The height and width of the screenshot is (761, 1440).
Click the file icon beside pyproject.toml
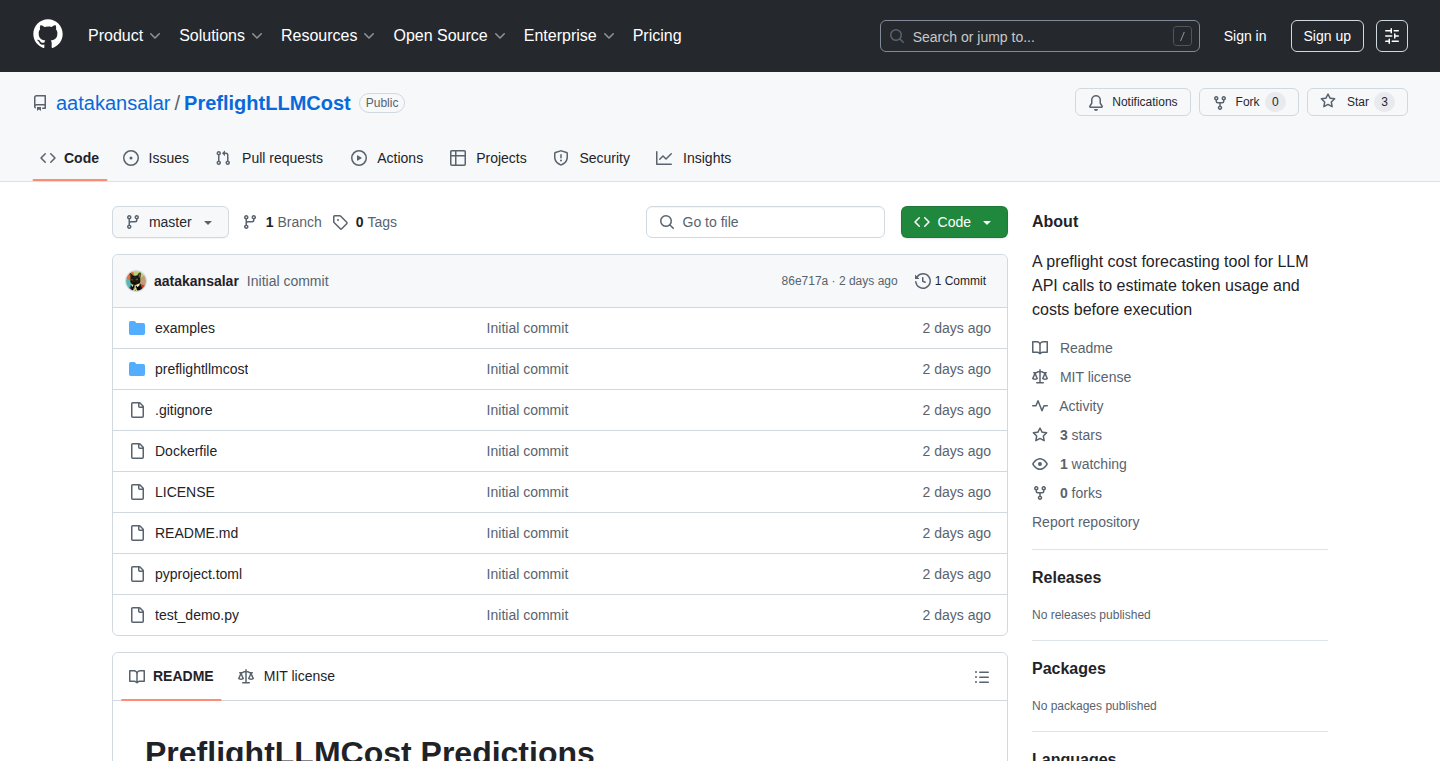click(x=137, y=574)
